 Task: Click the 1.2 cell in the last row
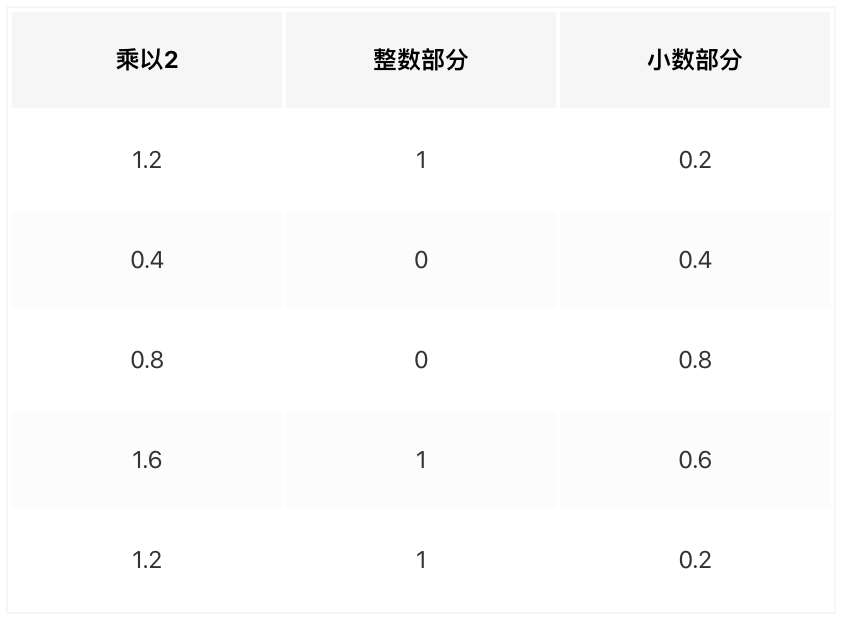pos(147,560)
